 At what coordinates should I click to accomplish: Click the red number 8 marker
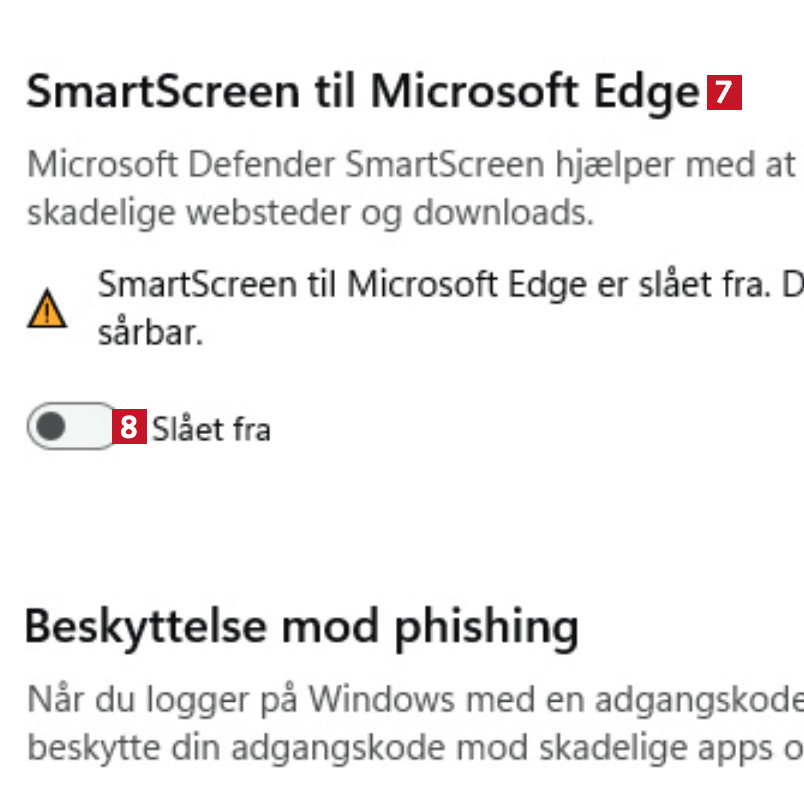[x=128, y=428]
